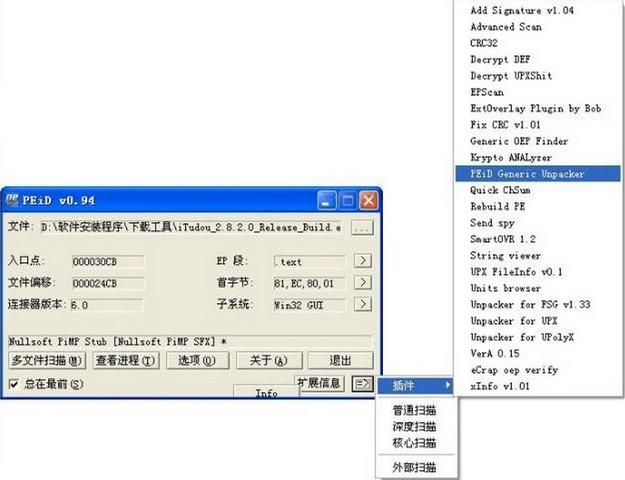Choose Krypto ANALyzer plugin
Image resolution: width=625 pixels, height=480 pixels.
[538, 157]
